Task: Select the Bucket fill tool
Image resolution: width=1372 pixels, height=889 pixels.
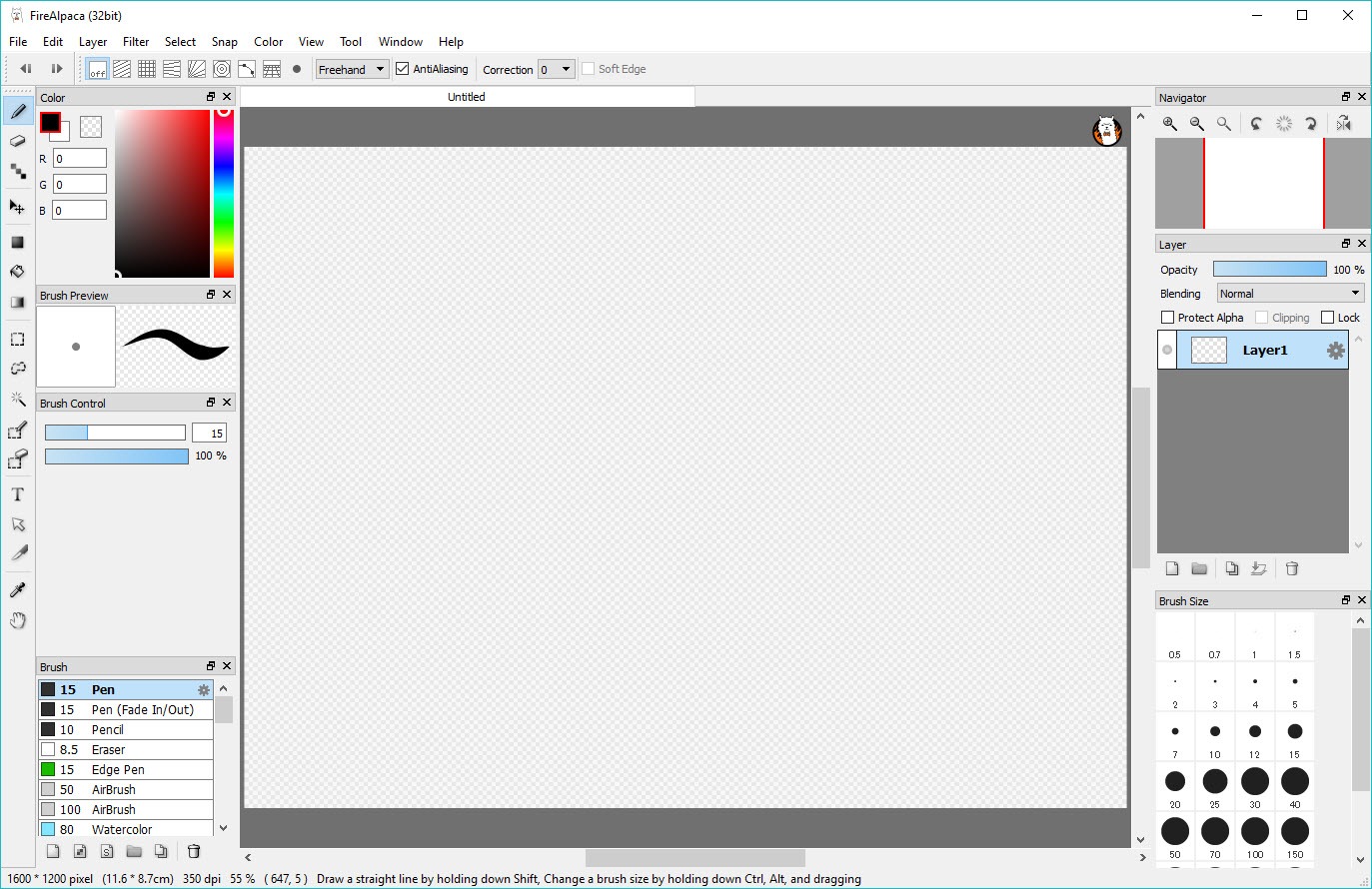Action: (17, 272)
